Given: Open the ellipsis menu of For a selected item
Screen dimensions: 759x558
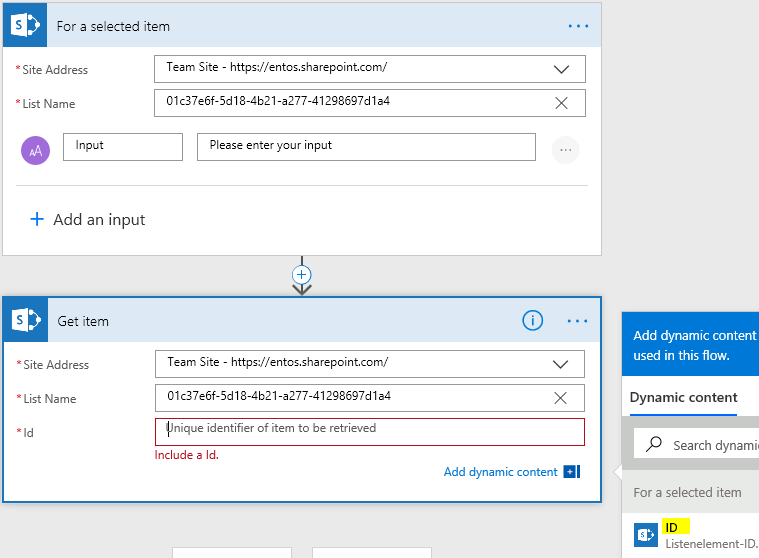Looking at the screenshot, I should point(578,26).
